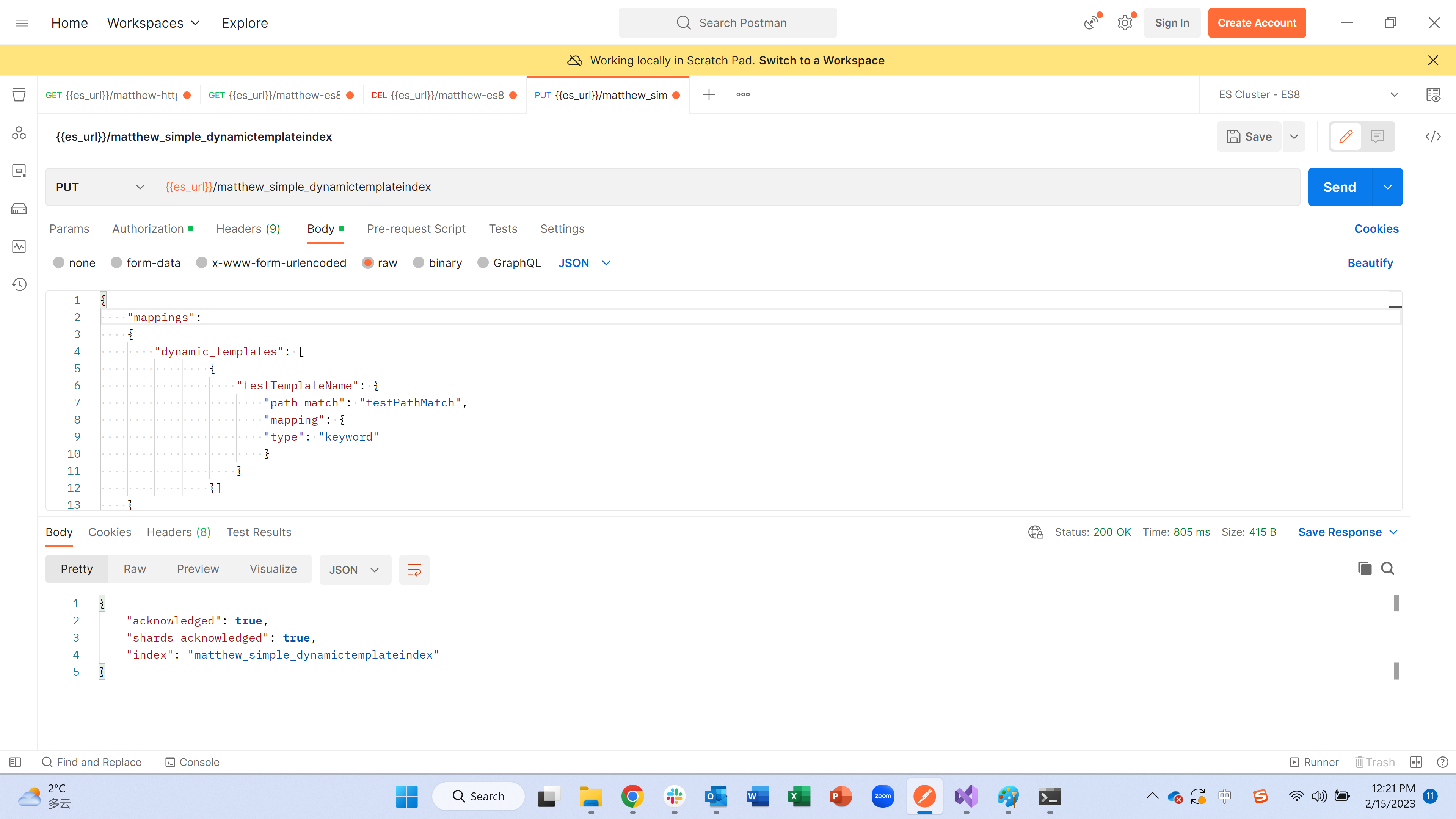
Task: Open request Headers (9) tab
Action: tap(248, 229)
